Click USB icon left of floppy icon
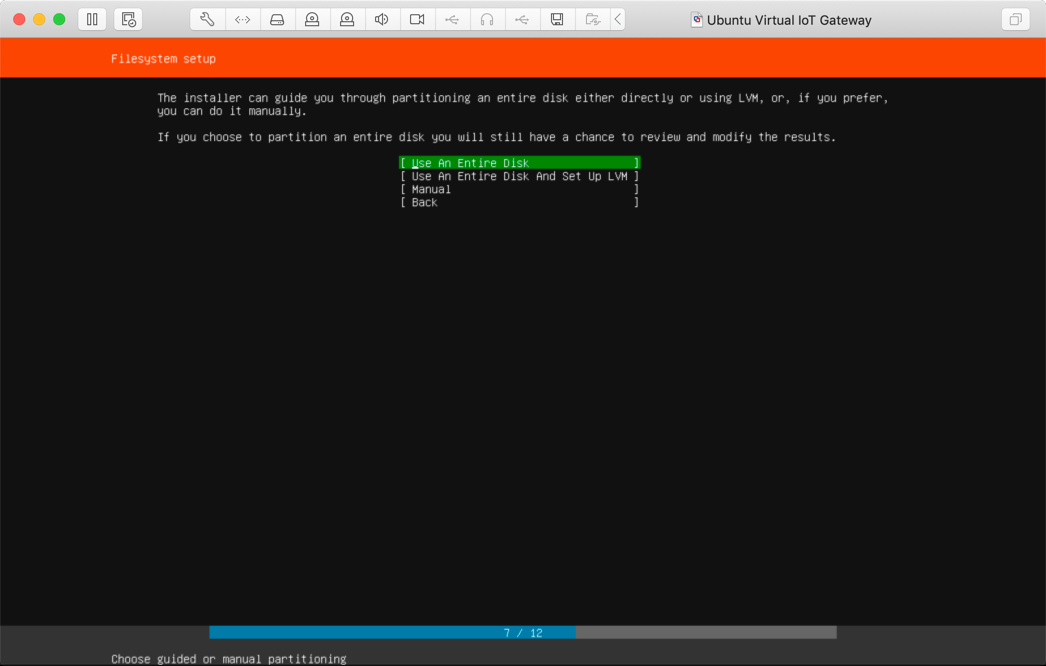 522,19
